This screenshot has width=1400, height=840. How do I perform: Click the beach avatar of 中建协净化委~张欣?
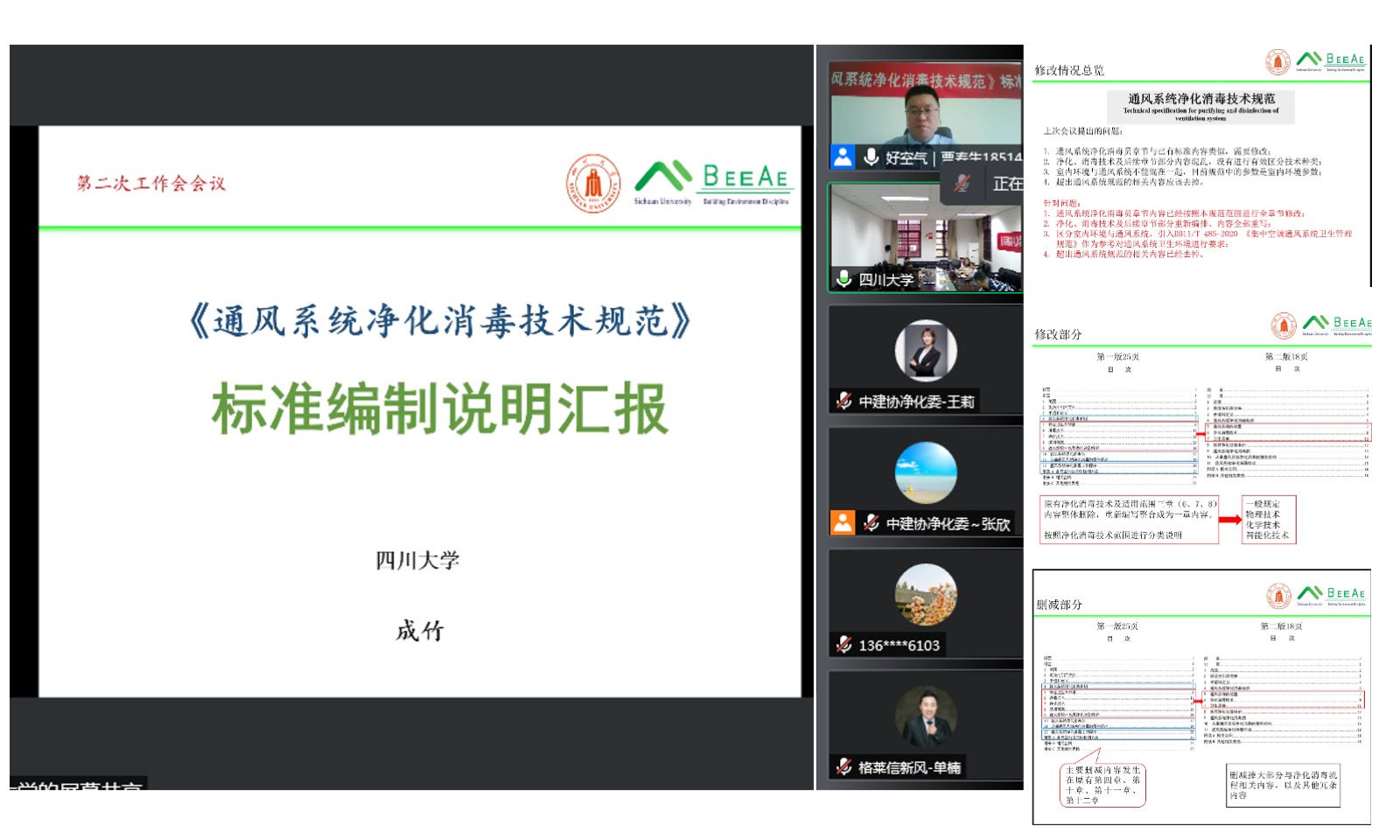click(926, 472)
